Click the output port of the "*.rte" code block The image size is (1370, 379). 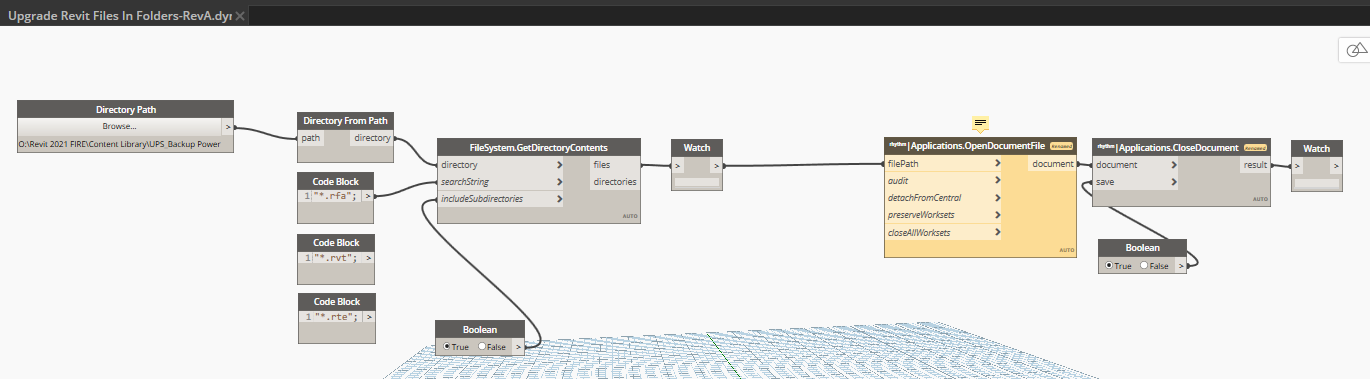click(x=369, y=316)
